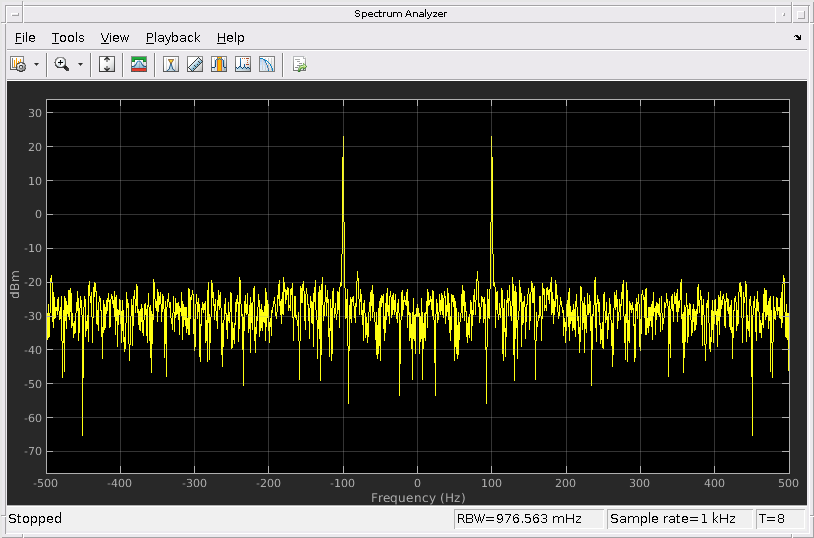Viewport: 814px width, 538px height.
Task: Expand the settings button dropdown arrow
Action: (36, 64)
